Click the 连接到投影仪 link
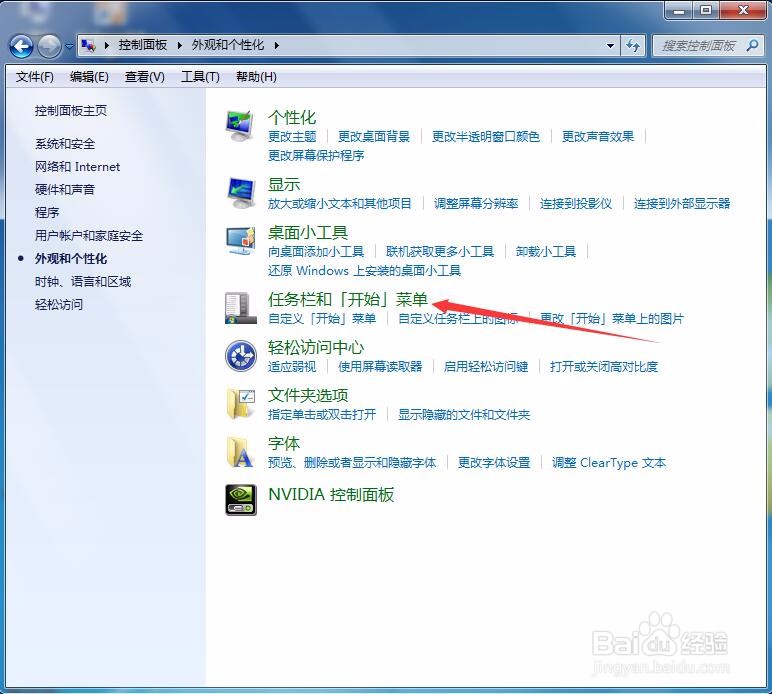The height and width of the screenshot is (694, 772). click(576, 203)
